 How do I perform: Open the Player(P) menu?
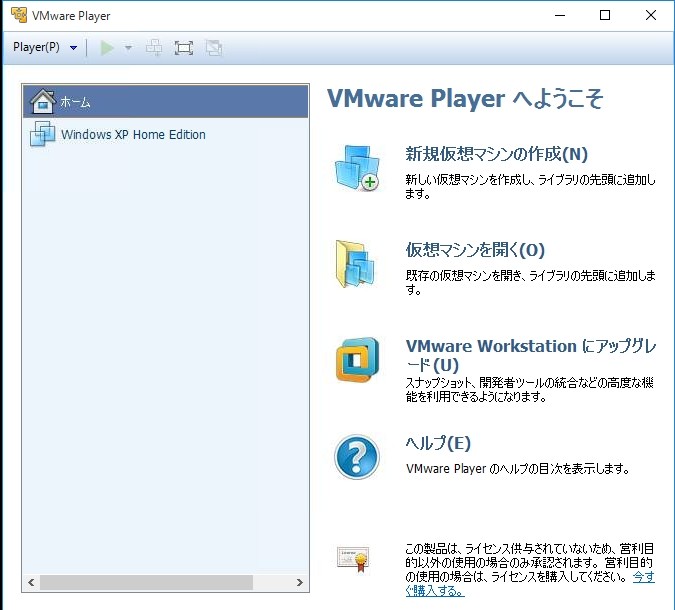point(36,47)
